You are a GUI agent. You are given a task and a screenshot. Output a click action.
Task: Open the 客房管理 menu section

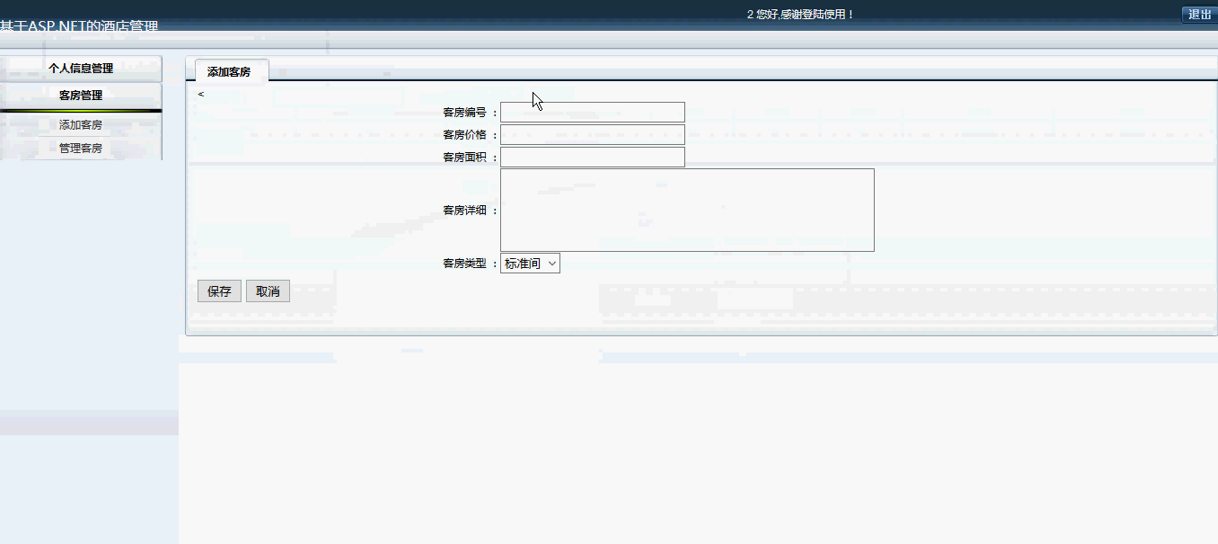click(x=81, y=96)
